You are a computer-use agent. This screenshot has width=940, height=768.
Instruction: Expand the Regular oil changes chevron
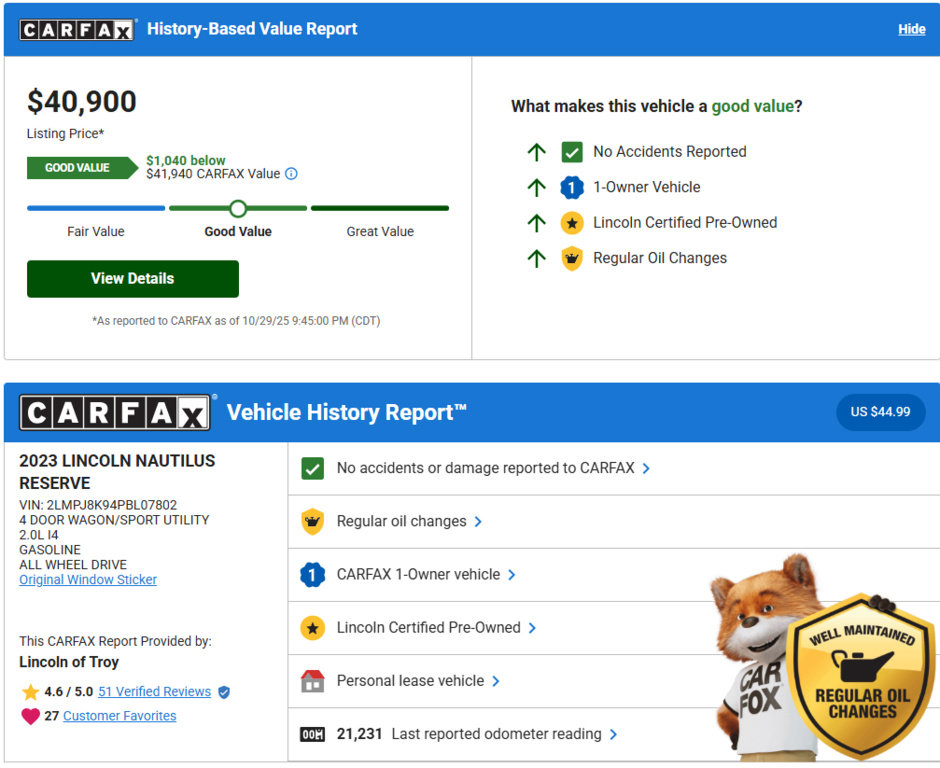pyautogui.click(x=478, y=522)
